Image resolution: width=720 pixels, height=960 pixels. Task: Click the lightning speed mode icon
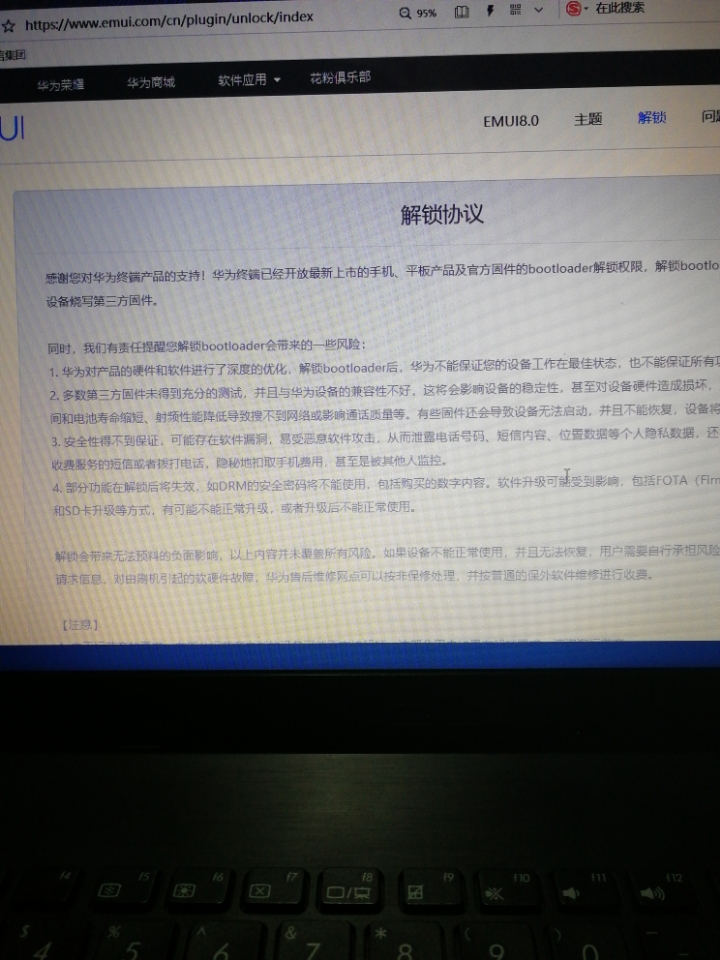(490, 10)
